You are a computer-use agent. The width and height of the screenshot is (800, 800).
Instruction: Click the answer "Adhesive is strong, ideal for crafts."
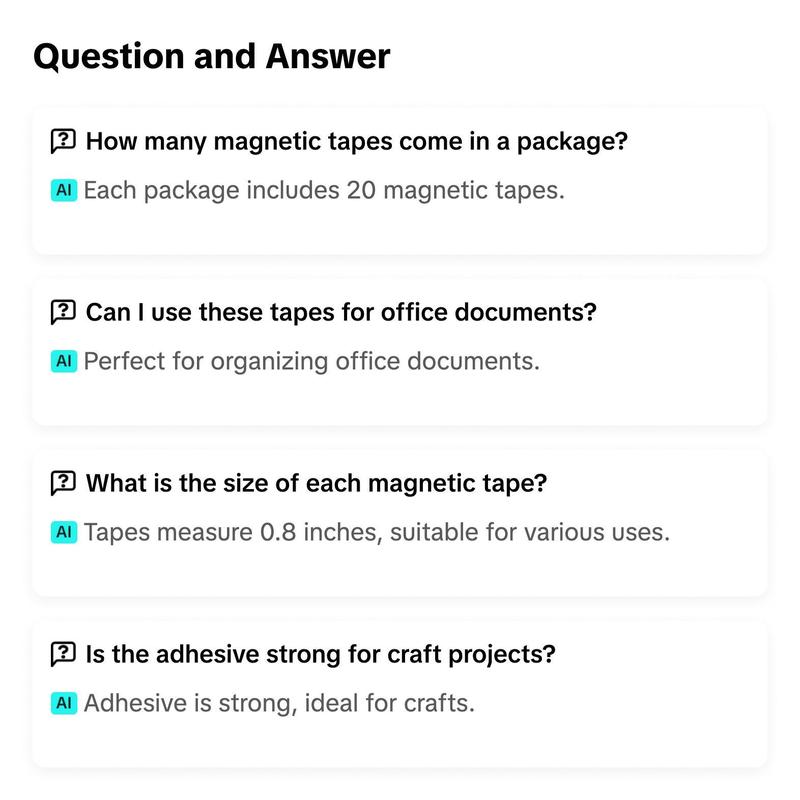[279, 703]
